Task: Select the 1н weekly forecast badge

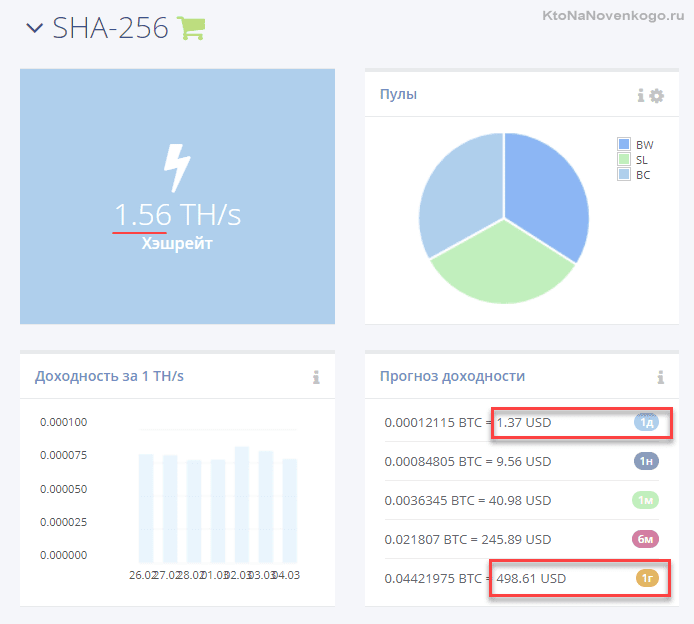Action: tap(646, 462)
